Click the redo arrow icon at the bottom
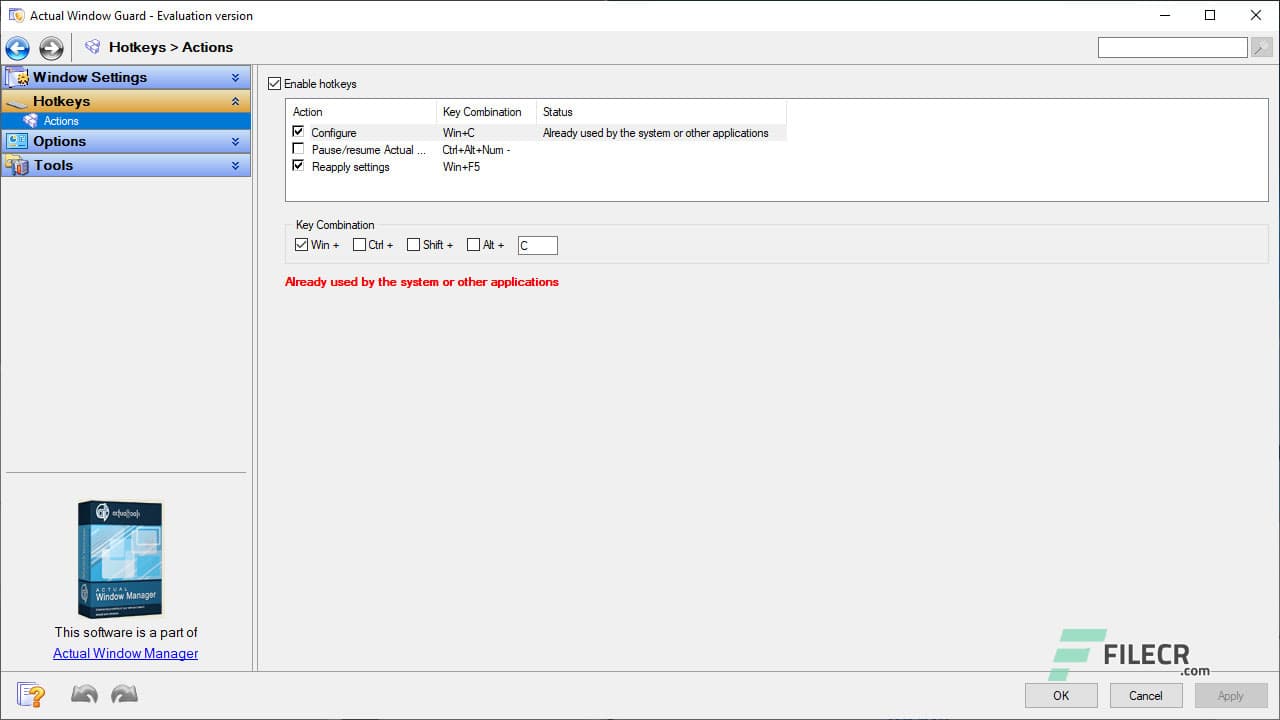This screenshot has width=1280, height=720. coord(124,693)
